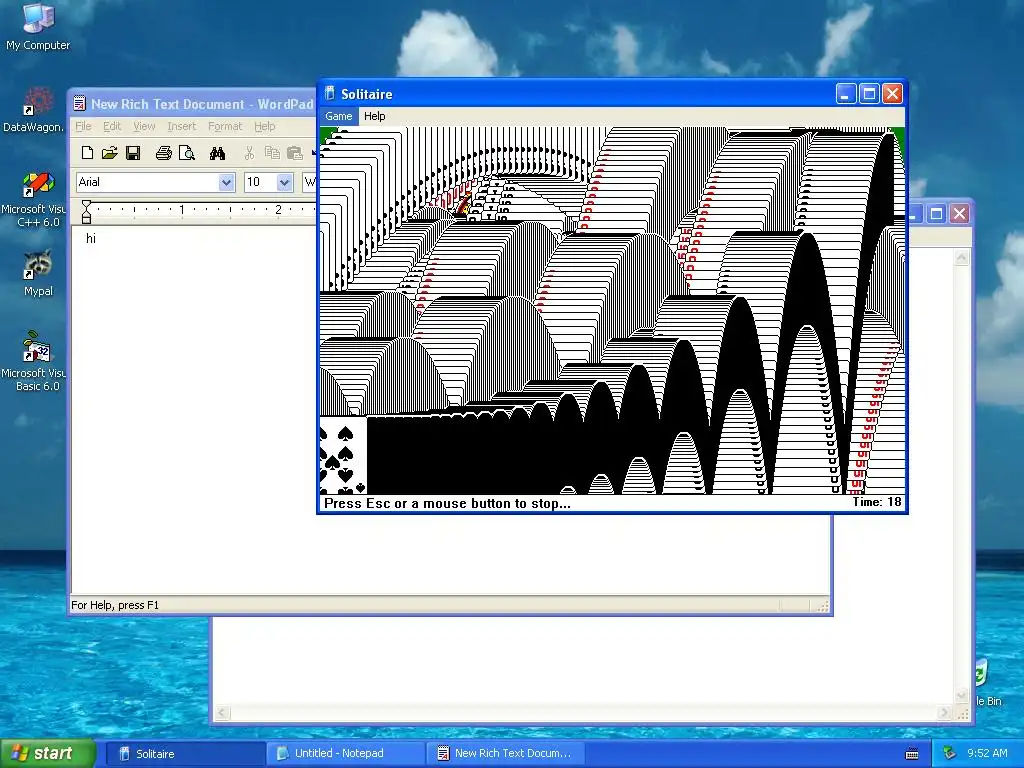This screenshot has width=1024, height=768.
Task: Click the Notepad vertical scrollbar down arrow
Action: (x=961, y=696)
